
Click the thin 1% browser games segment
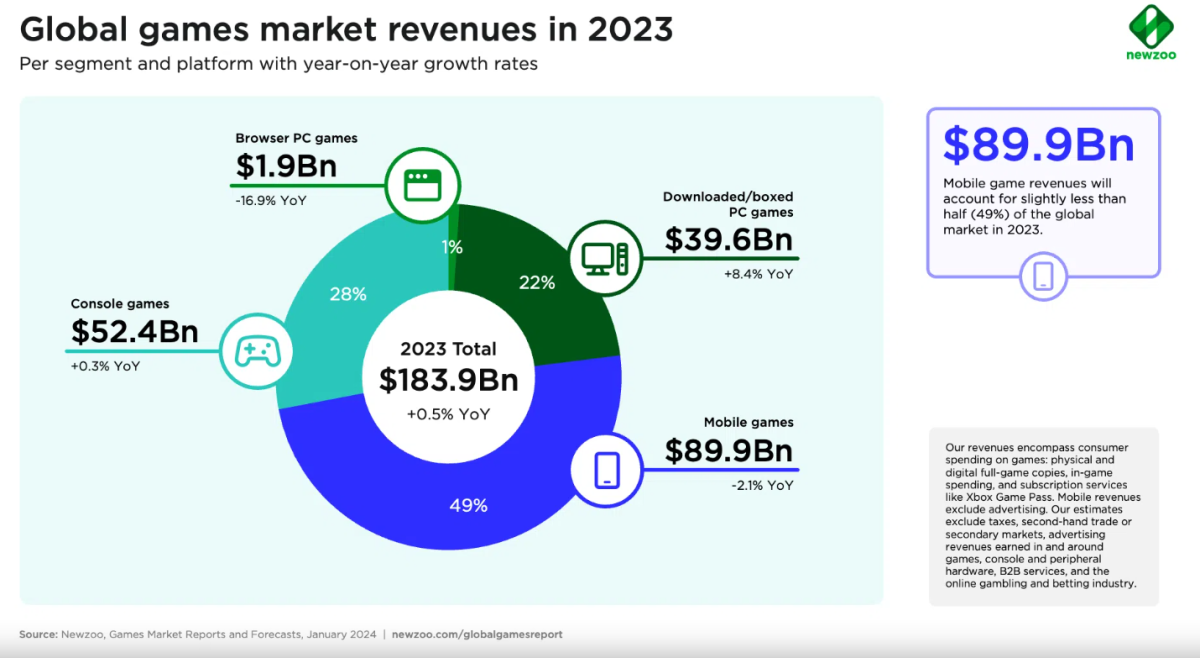pyautogui.click(x=453, y=240)
